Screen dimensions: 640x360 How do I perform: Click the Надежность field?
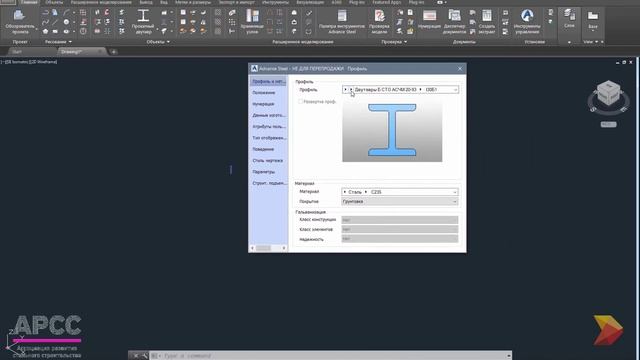point(400,239)
